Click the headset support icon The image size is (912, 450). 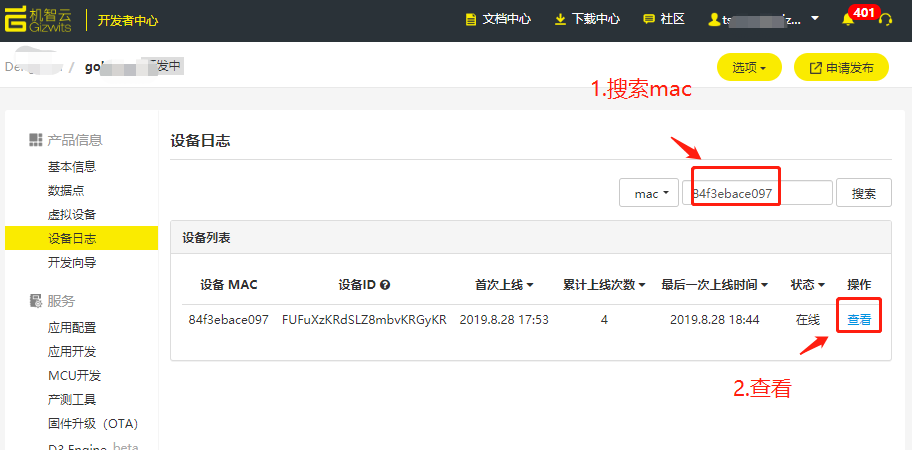coord(884,20)
